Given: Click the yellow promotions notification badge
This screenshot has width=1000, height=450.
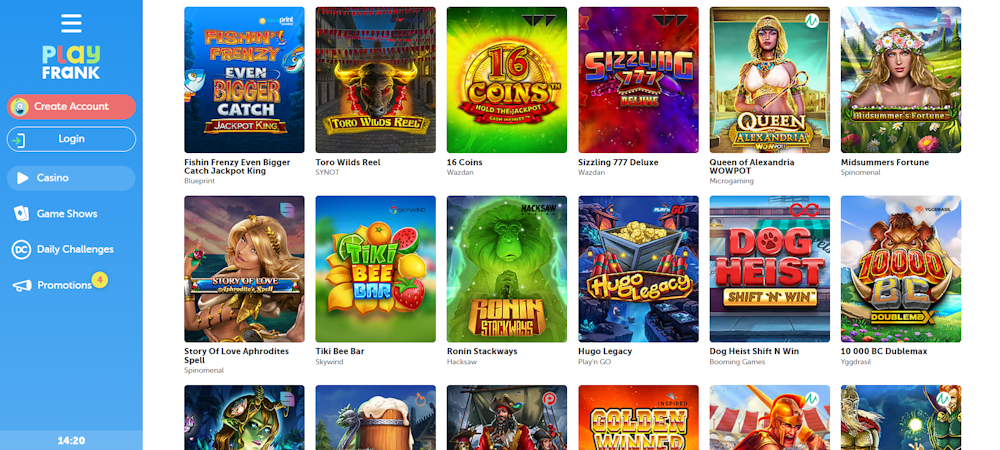Looking at the screenshot, I should point(99,279).
